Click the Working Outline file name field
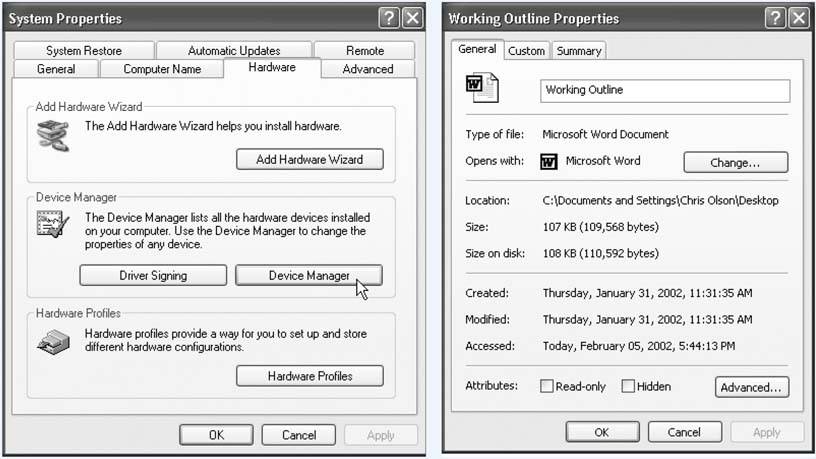Viewport: 816px width, 459px height. [x=665, y=91]
